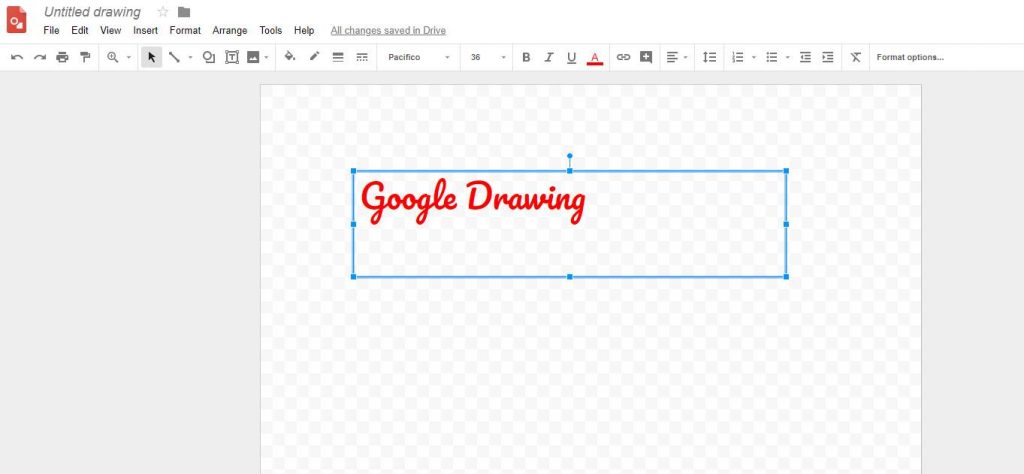Select the Paint format roller icon
The height and width of the screenshot is (474, 1024).
point(85,57)
